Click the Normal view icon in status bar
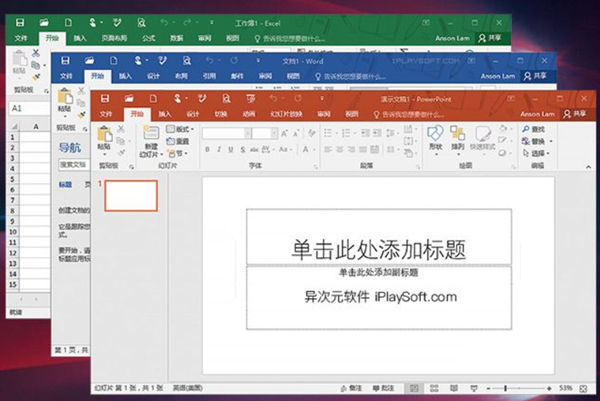600x401 pixels. (x=414, y=388)
